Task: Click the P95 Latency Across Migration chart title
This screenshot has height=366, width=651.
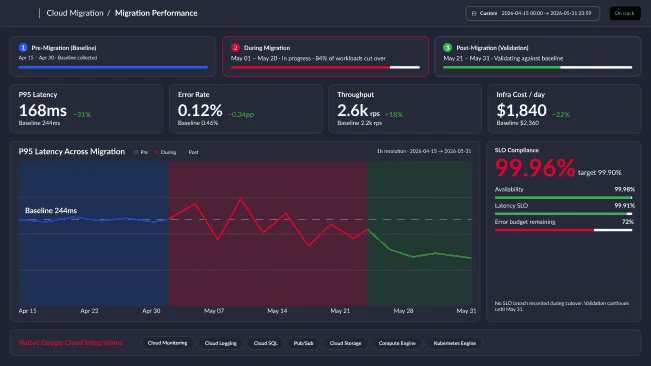Action: [71, 152]
